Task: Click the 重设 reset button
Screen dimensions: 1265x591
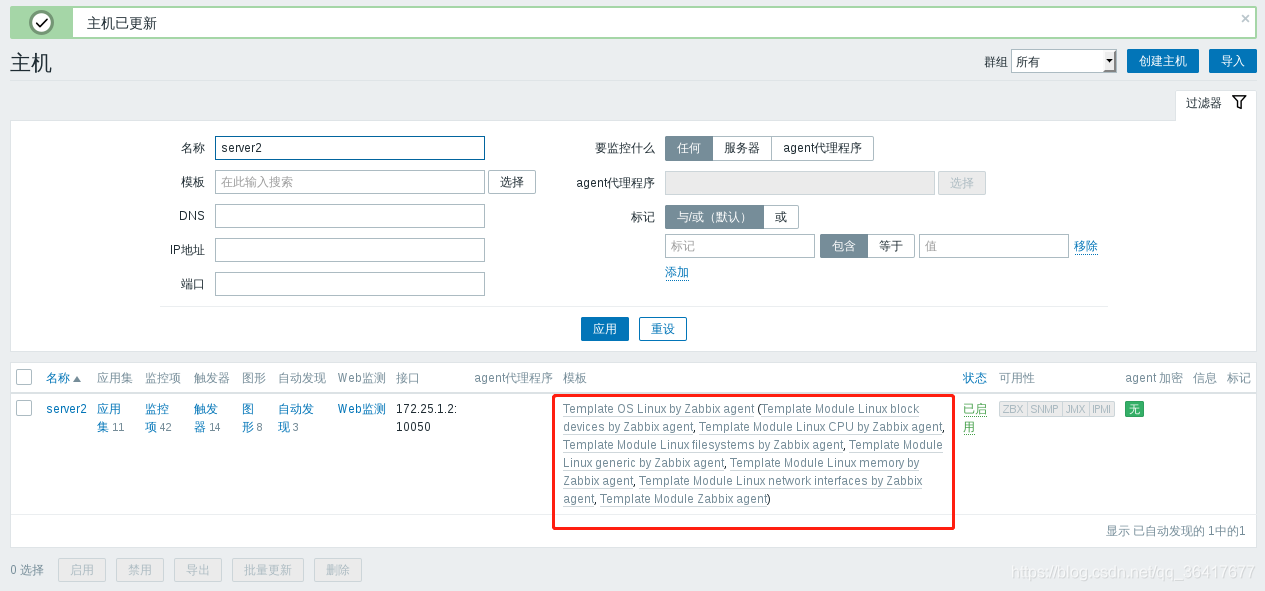Action: coord(663,329)
